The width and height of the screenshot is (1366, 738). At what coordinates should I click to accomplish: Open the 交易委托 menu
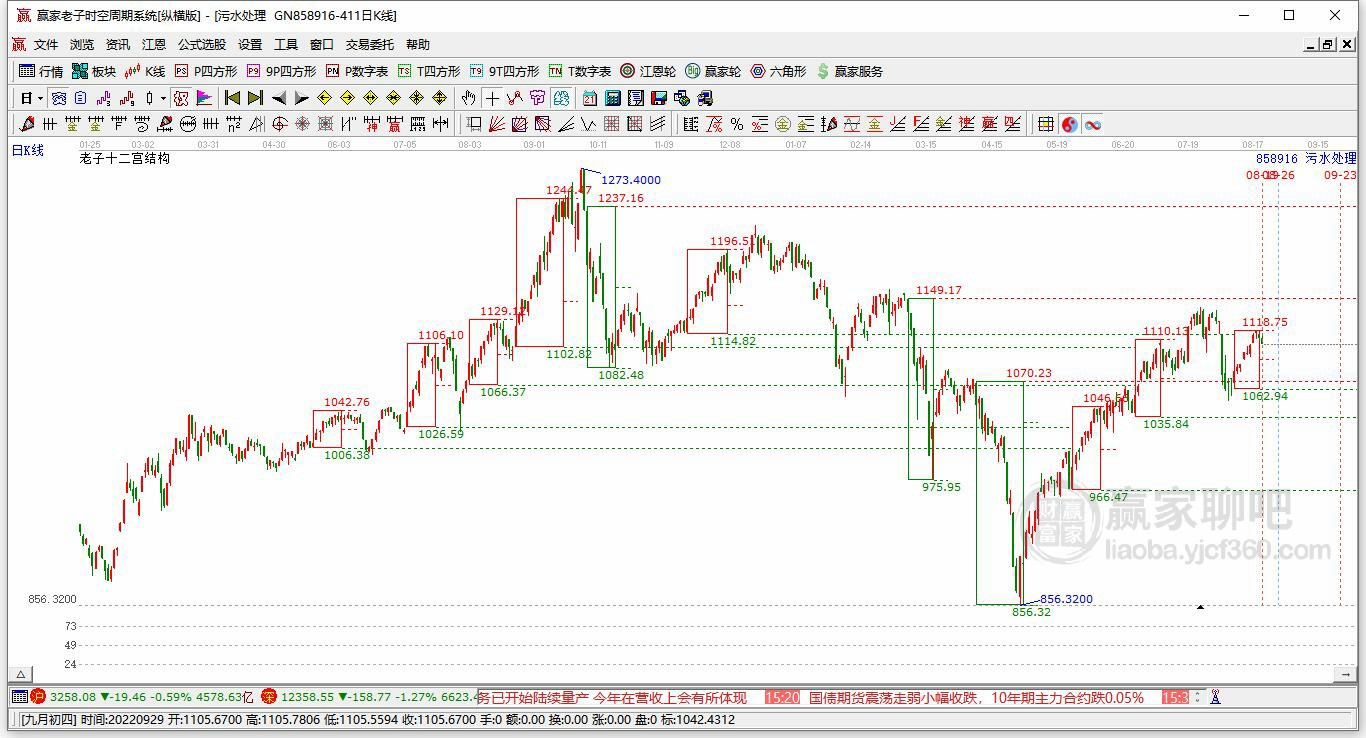[x=370, y=45]
